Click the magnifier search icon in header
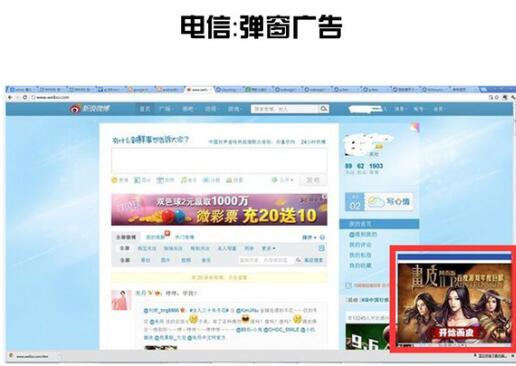Image resolution: width=516 pixels, height=366 pixels. tap(323, 109)
